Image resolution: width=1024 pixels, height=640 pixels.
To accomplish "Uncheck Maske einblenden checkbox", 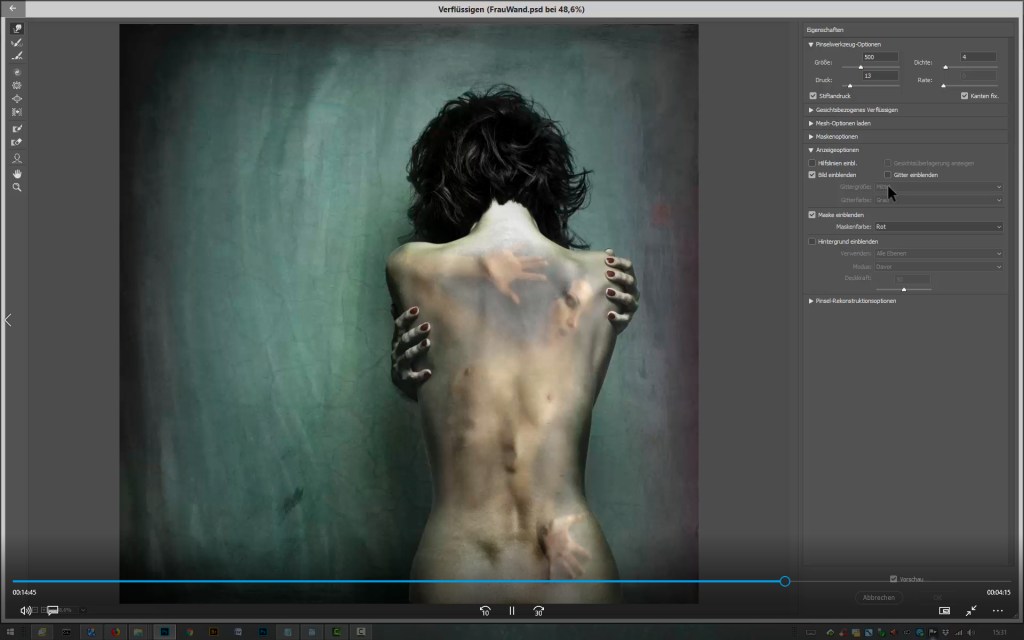I will coord(812,215).
